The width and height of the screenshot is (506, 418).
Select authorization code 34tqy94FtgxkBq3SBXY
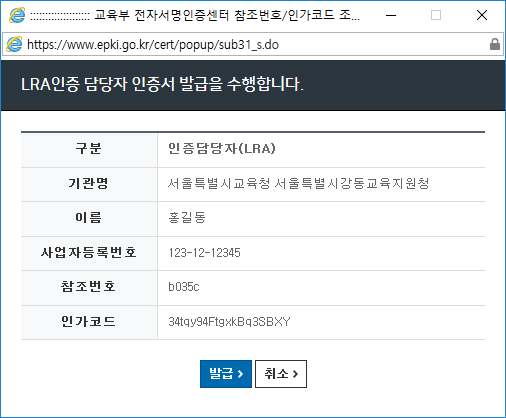pyautogui.click(x=229, y=322)
